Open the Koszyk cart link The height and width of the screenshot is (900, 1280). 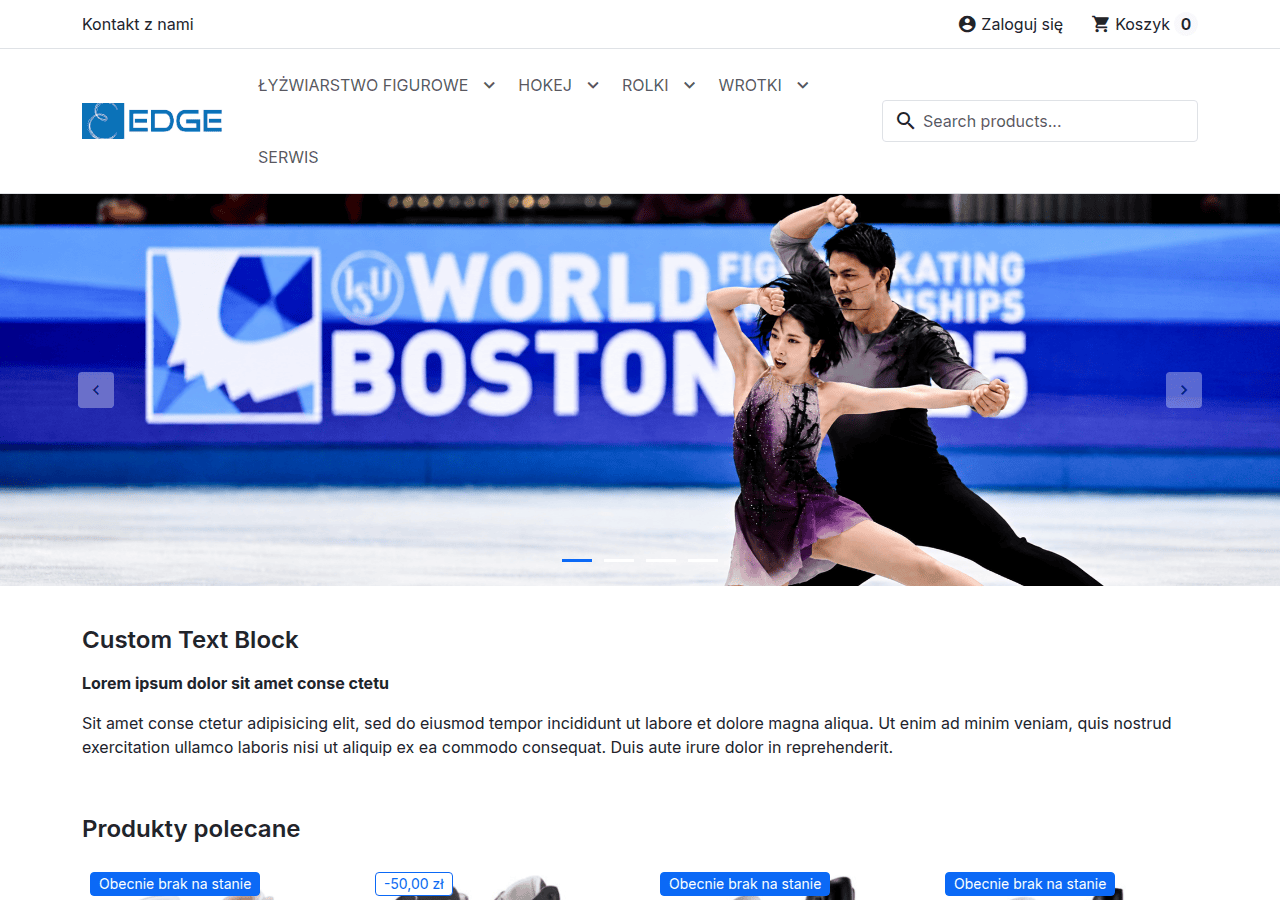[x=1142, y=24]
